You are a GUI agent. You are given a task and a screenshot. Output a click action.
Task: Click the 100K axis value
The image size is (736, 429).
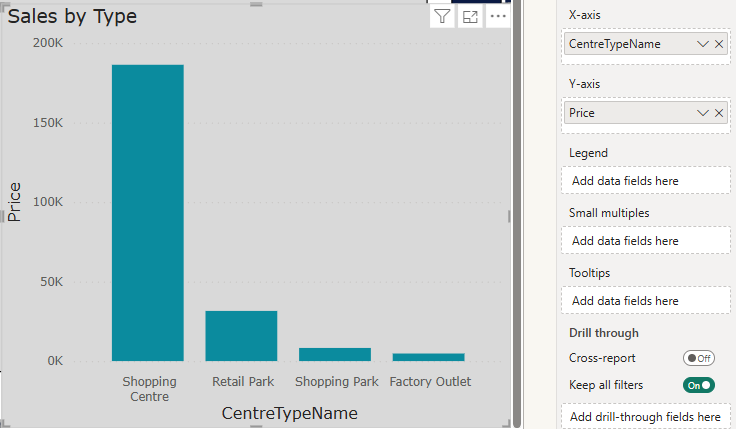47,202
